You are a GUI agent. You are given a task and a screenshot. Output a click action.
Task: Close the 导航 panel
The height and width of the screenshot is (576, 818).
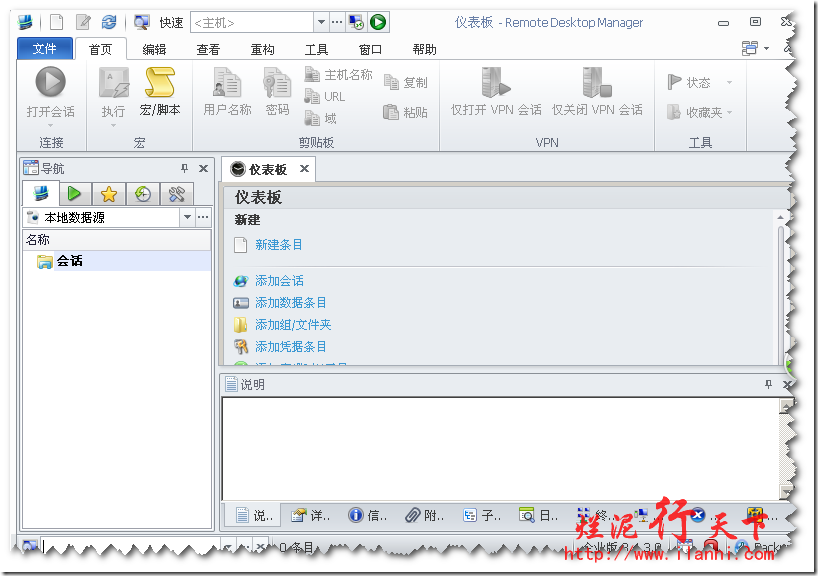tap(203, 168)
